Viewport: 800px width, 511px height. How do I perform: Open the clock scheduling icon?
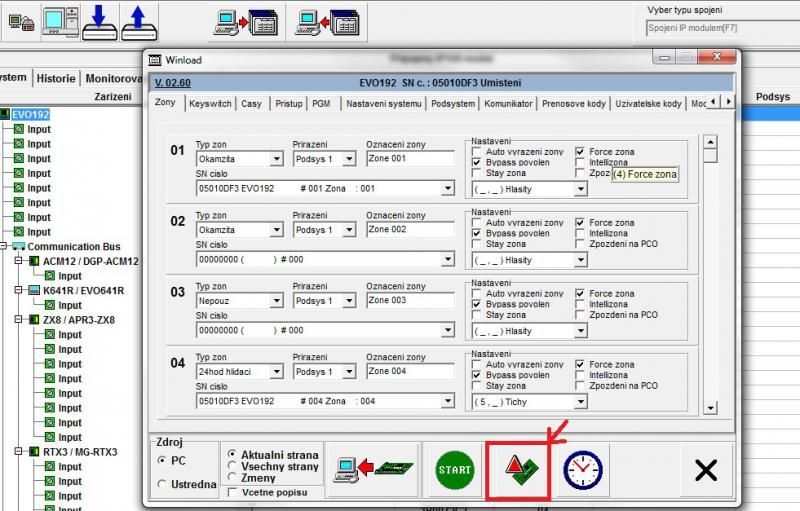[x=582, y=469]
